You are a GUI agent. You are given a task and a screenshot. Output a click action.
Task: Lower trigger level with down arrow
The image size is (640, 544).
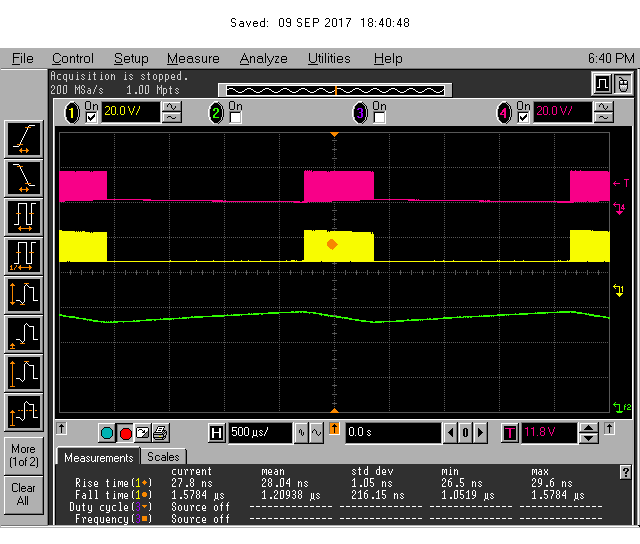pos(588,438)
